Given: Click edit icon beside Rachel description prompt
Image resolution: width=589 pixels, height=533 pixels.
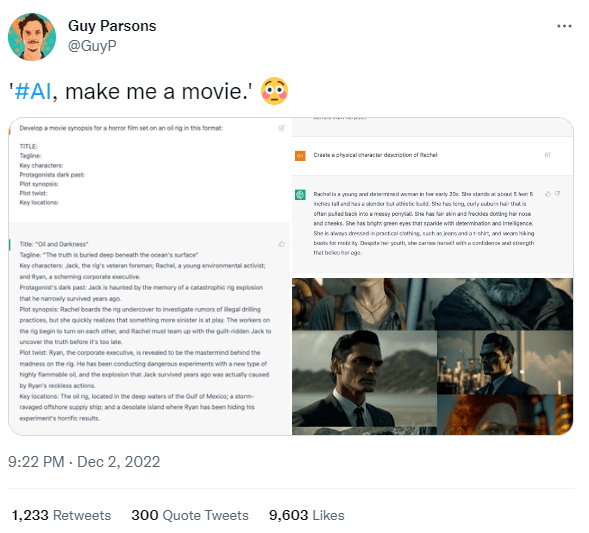Looking at the screenshot, I should (x=547, y=155).
